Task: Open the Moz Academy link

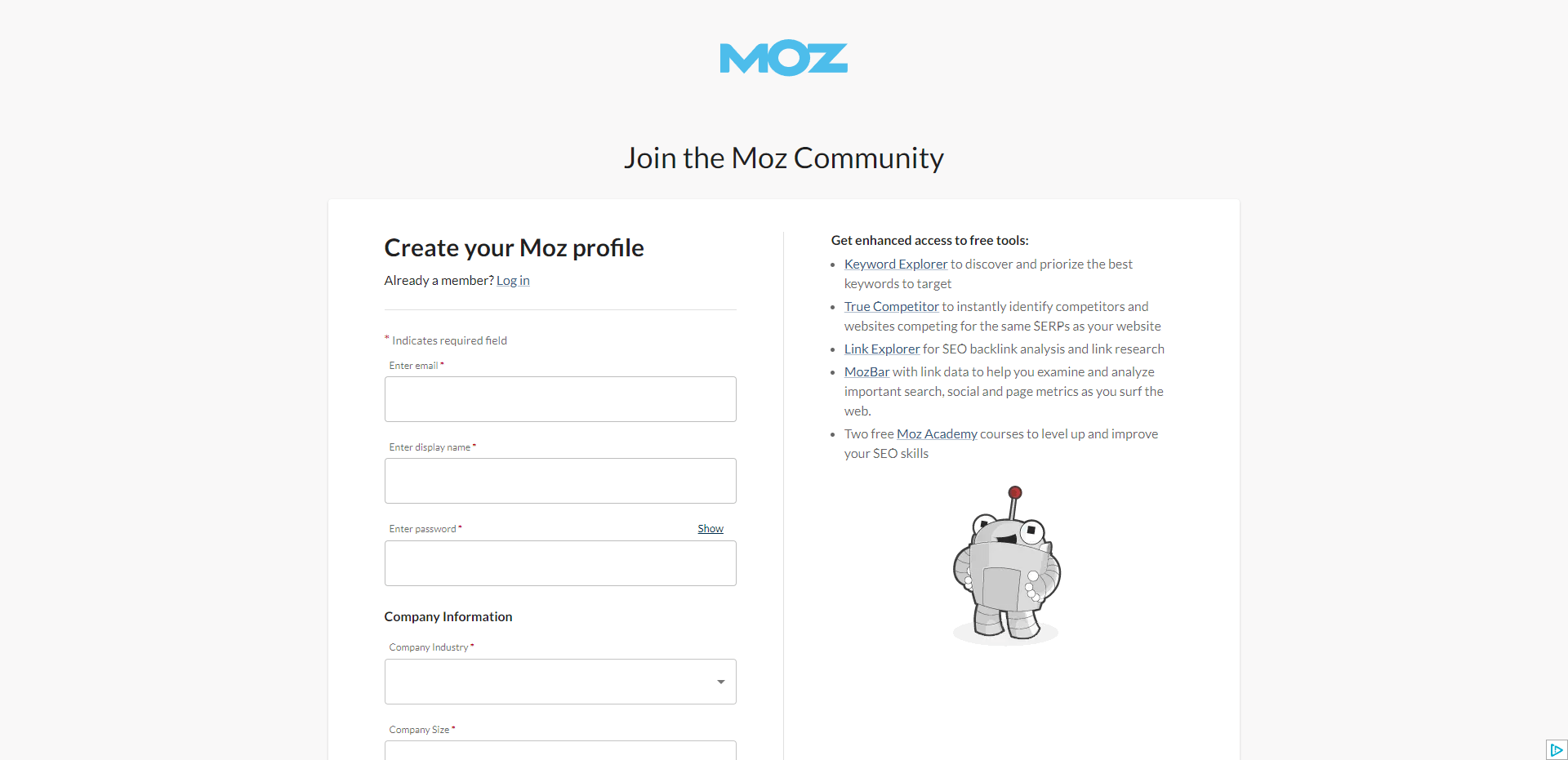Action: (937, 433)
